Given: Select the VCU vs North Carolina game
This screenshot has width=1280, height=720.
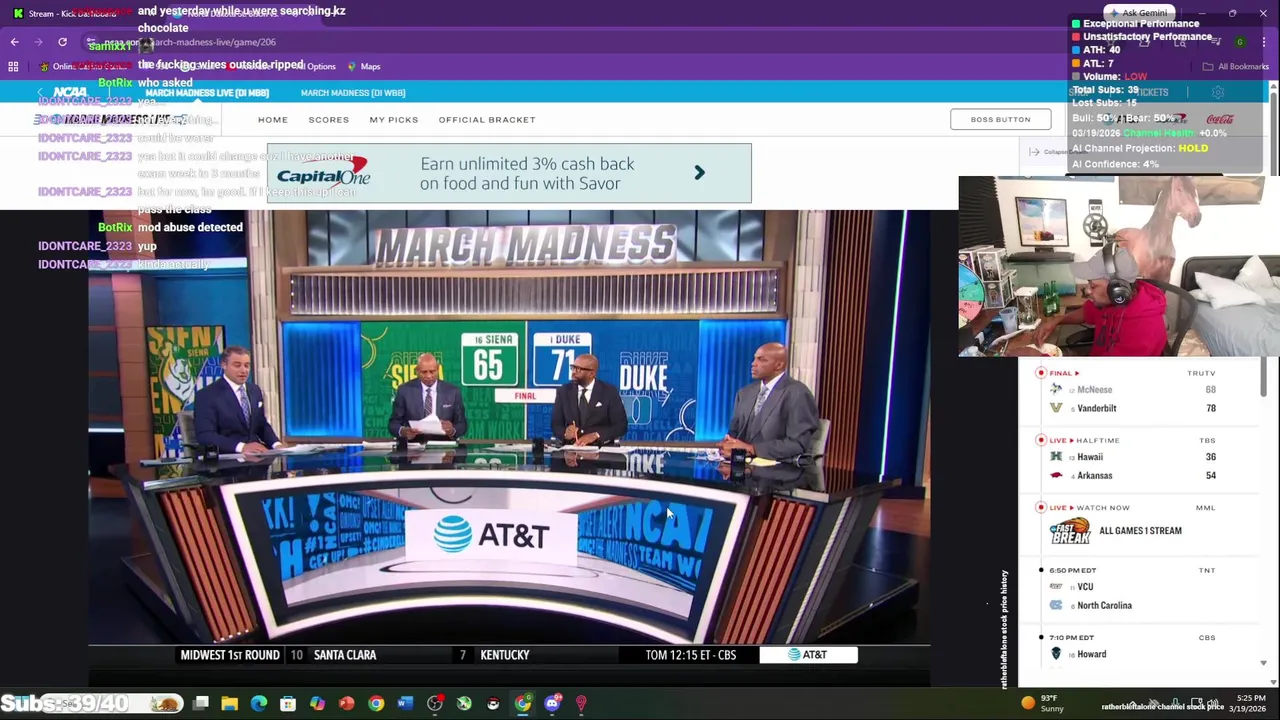Looking at the screenshot, I should (1138, 588).
